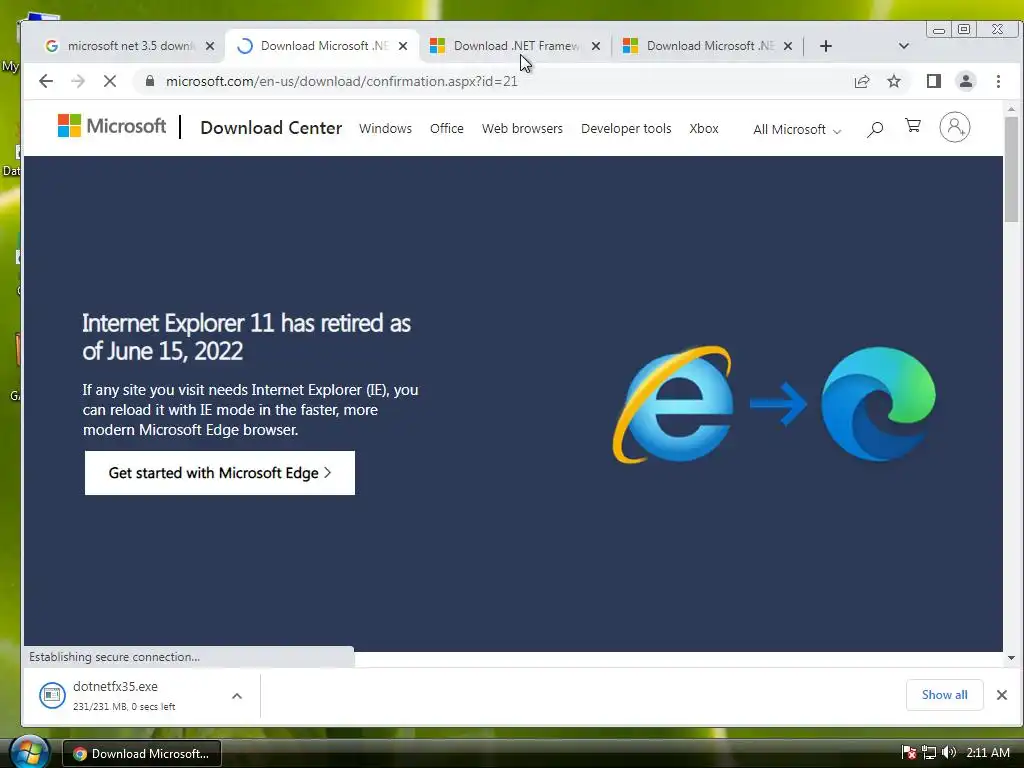
Task: Click Show all downloads
Action: (x=944, y=695)
